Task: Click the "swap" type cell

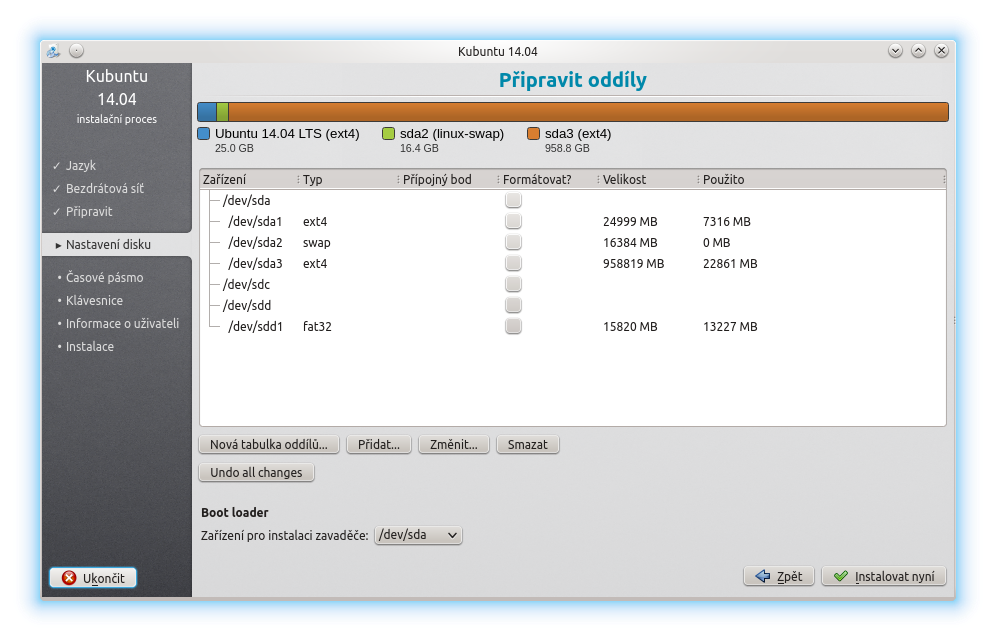Action: pos(316,243)
